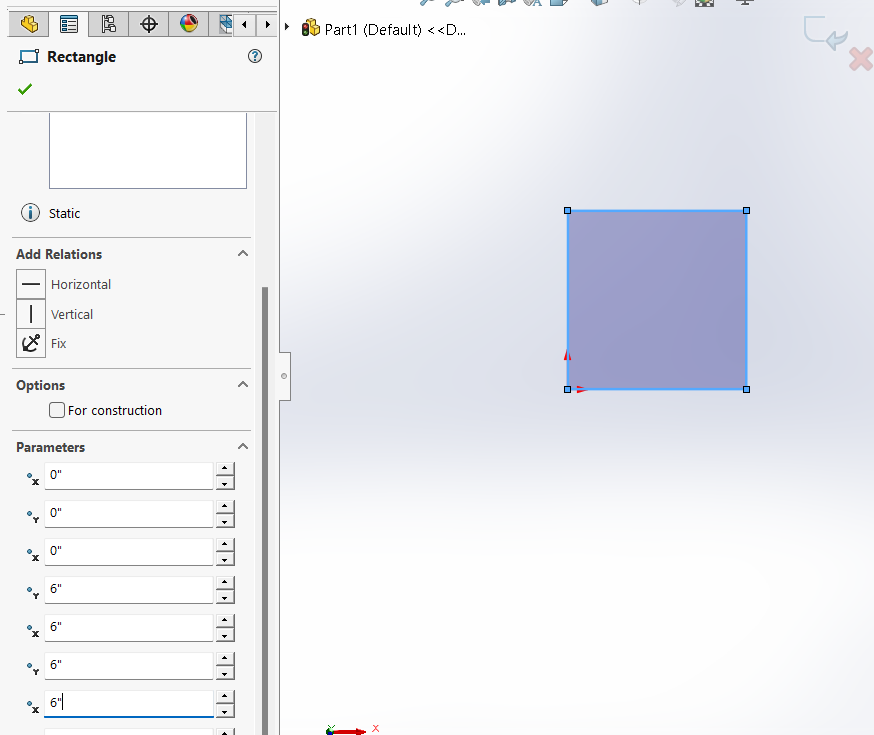Decrease the first point X value
The height and width of the screenshot is (735, 874).
(225, 483)
